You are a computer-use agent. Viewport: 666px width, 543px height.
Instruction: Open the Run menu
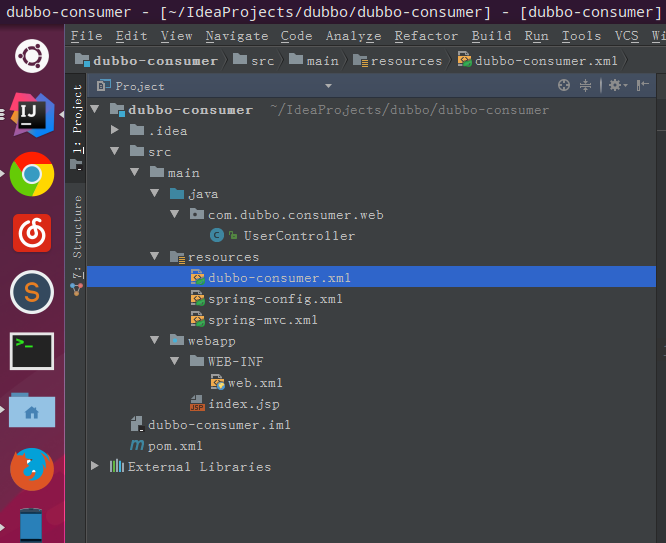(x=536, y=36)
